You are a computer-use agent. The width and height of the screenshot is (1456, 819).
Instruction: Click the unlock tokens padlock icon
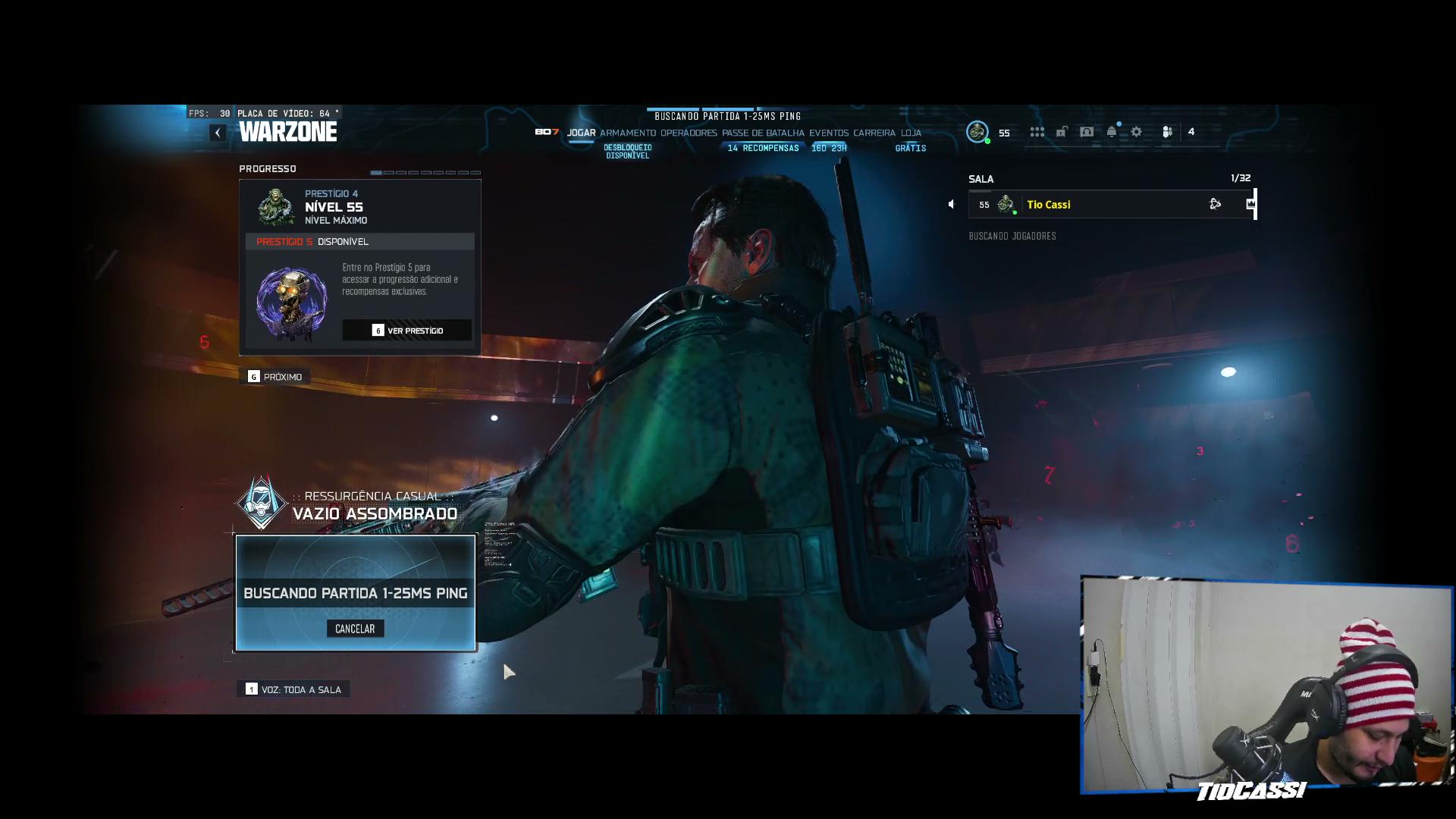click(1062, 132)
